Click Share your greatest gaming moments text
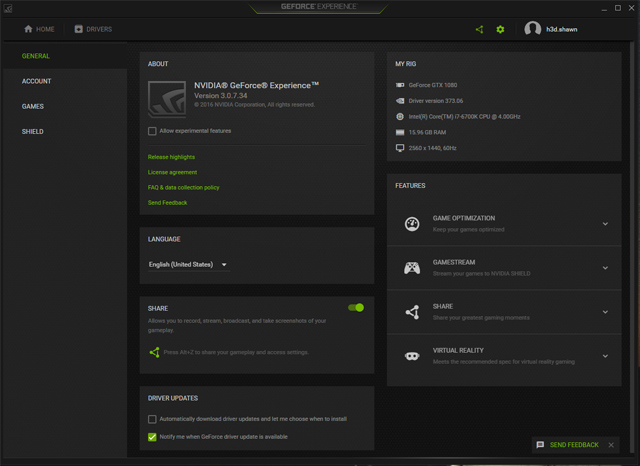Viewport: 640px width, 466px height. (481, 317)
